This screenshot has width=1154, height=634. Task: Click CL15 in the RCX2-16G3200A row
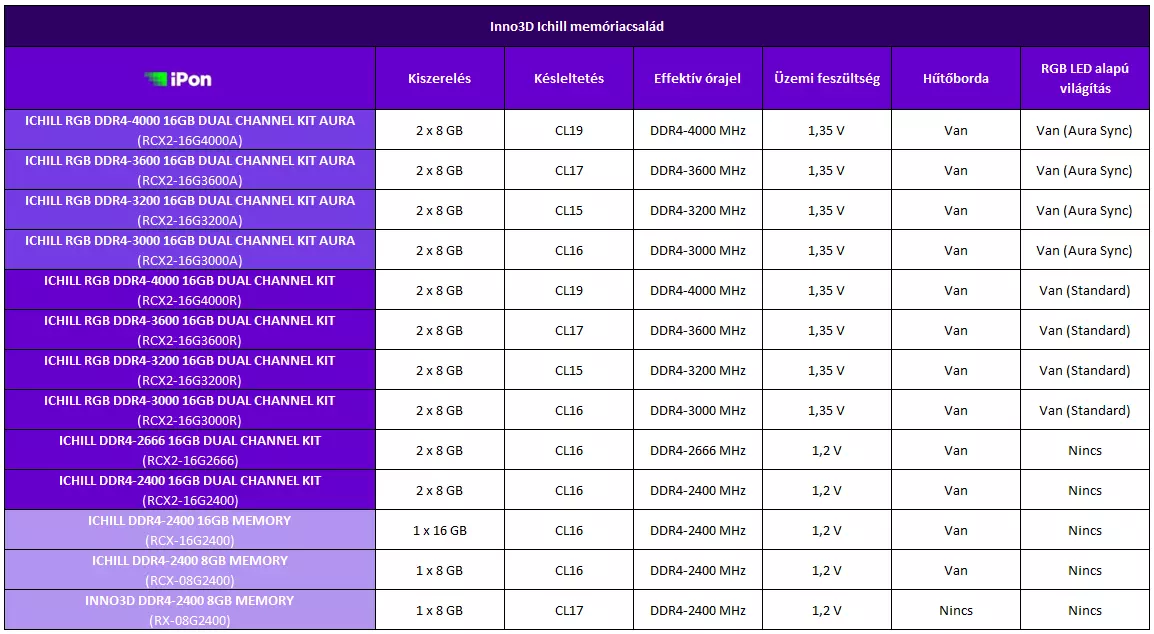[569, 210]
